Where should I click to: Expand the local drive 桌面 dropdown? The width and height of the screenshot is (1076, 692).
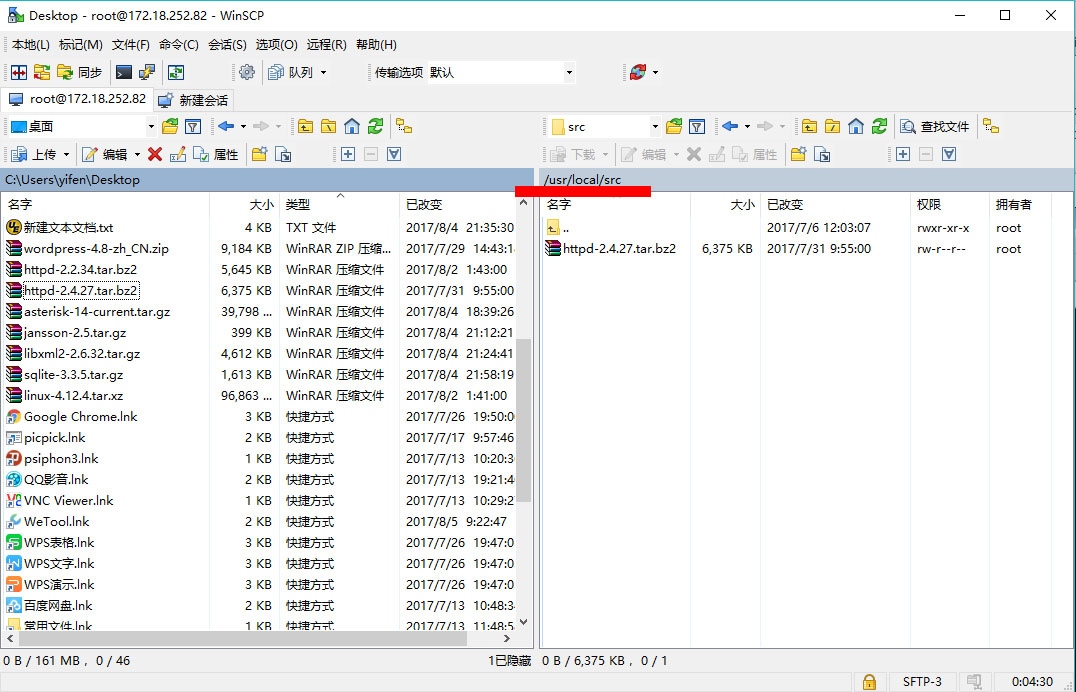(x=151, y=126)
